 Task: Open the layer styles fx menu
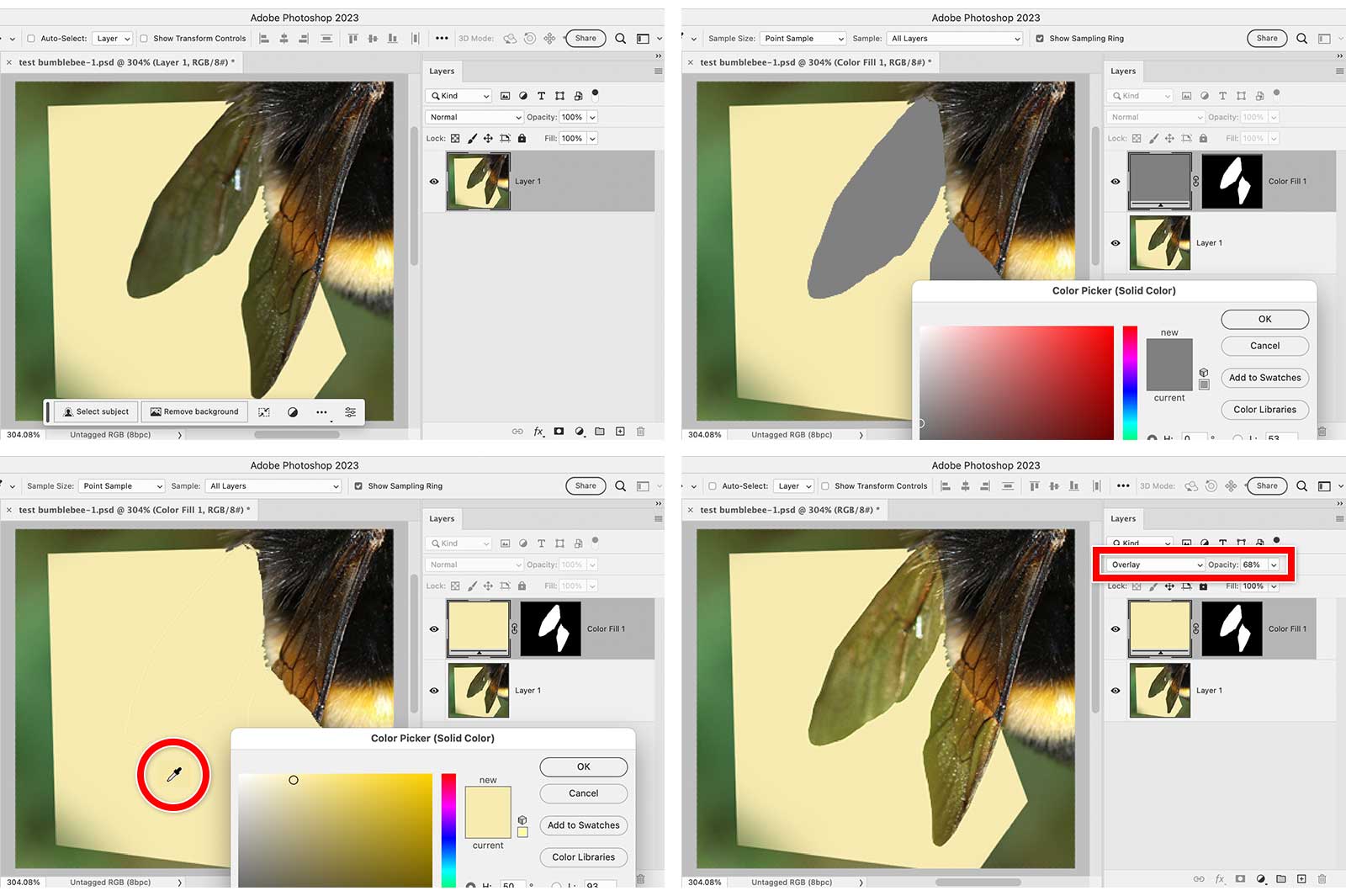[x=538, y=431]
